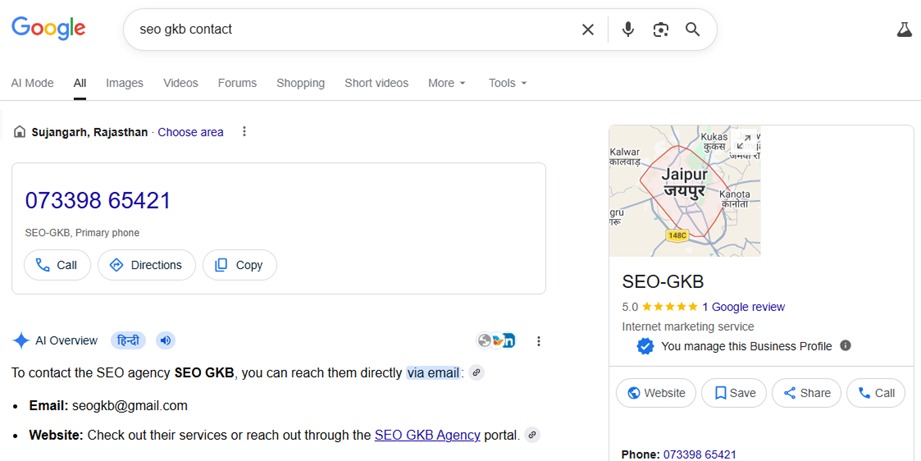This screenshot has width=921, height=461.
Task: Click the 'SEO-GKB, Primary phone' caption
Action: (x=82, y=233)
